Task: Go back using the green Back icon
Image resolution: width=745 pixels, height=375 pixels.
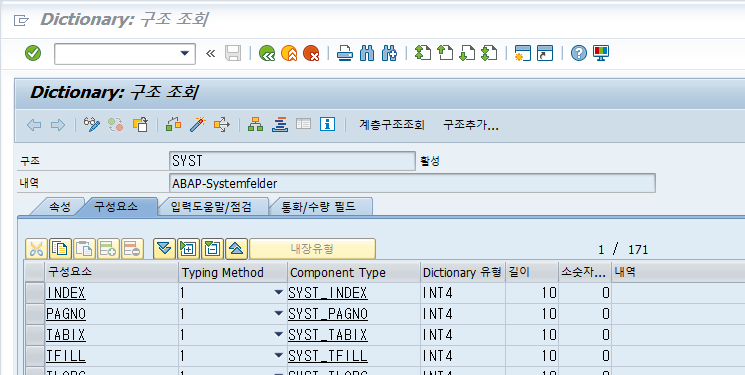Action: (x=267, y=53)
